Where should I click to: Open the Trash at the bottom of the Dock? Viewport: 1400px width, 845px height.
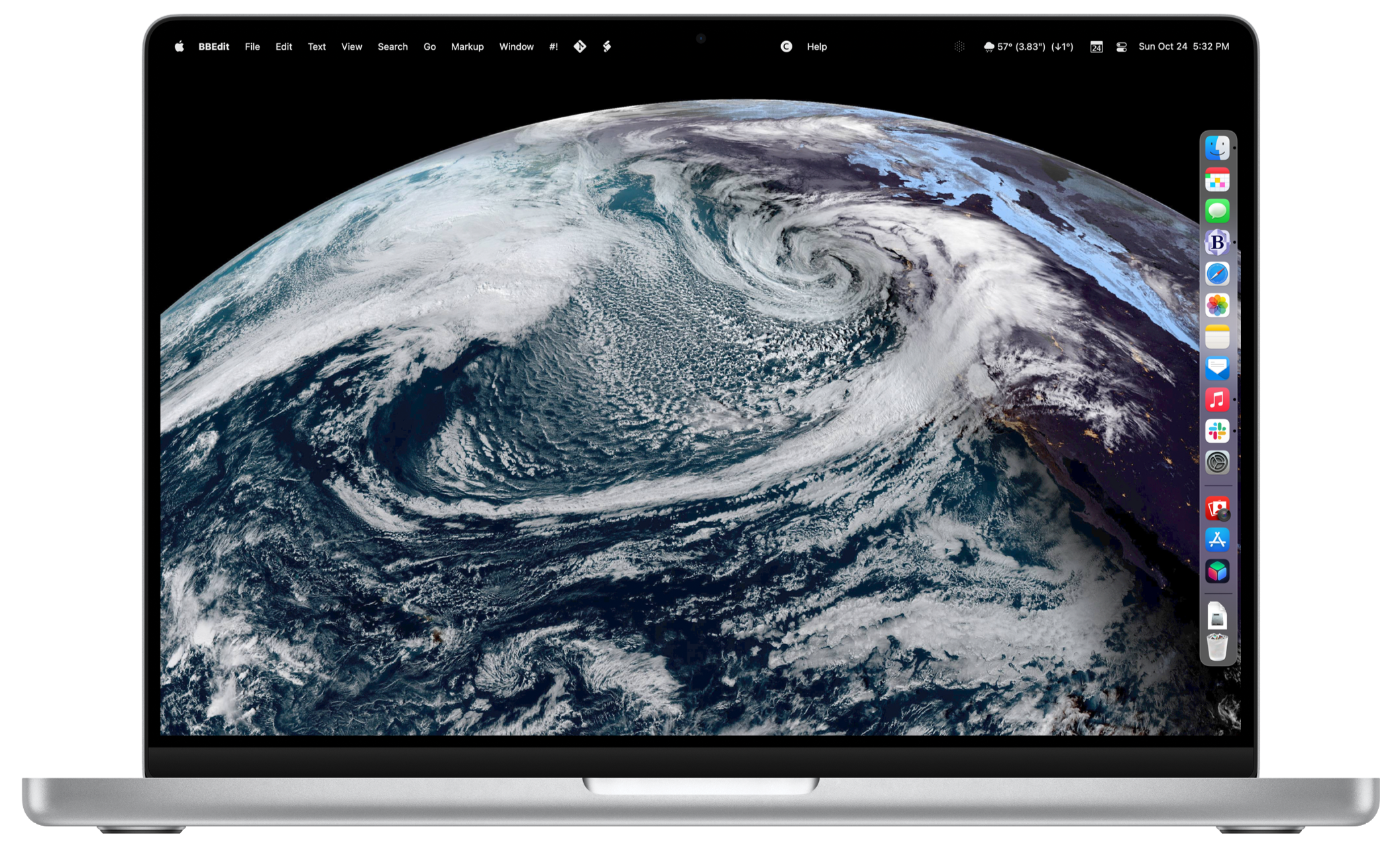tap(1218, 646)
